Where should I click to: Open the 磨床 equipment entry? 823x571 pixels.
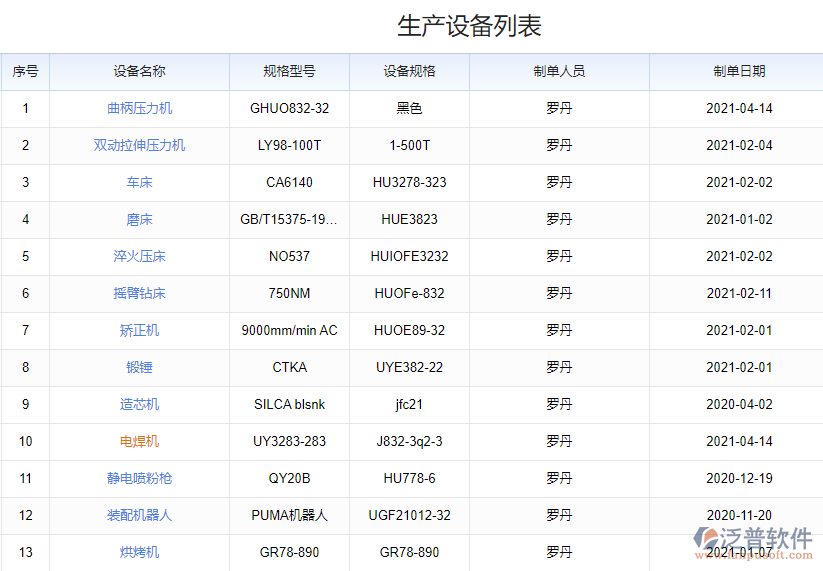(x=139, y=219)
